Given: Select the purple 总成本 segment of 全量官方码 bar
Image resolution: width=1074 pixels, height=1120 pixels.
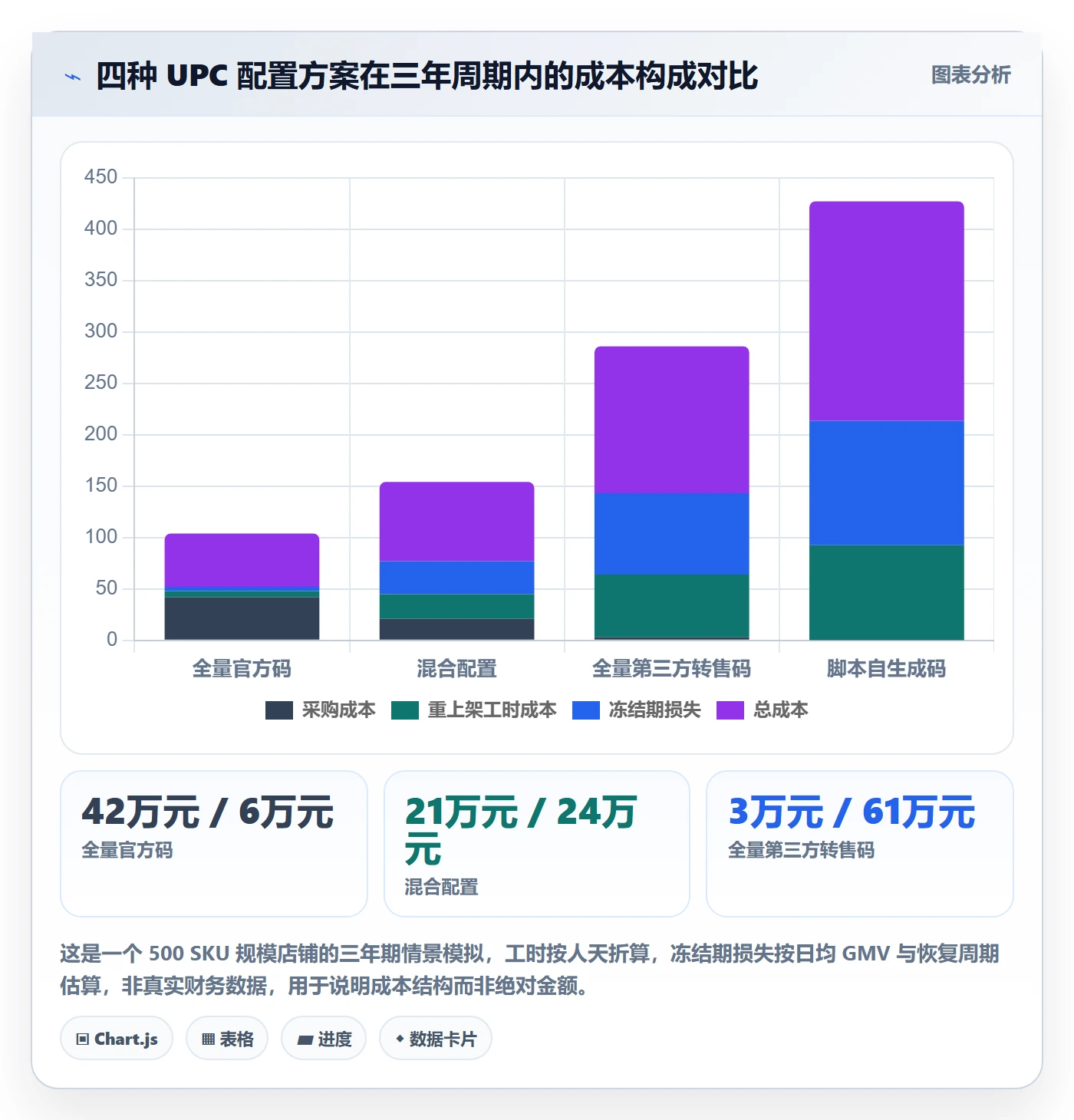Looking at the screenshot, I should [242, 560].
